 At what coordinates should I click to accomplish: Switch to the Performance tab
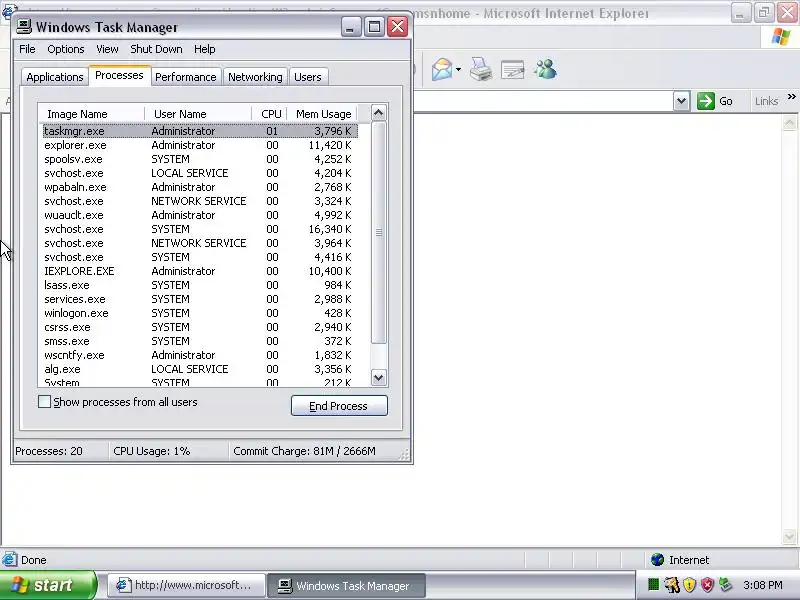186,77
